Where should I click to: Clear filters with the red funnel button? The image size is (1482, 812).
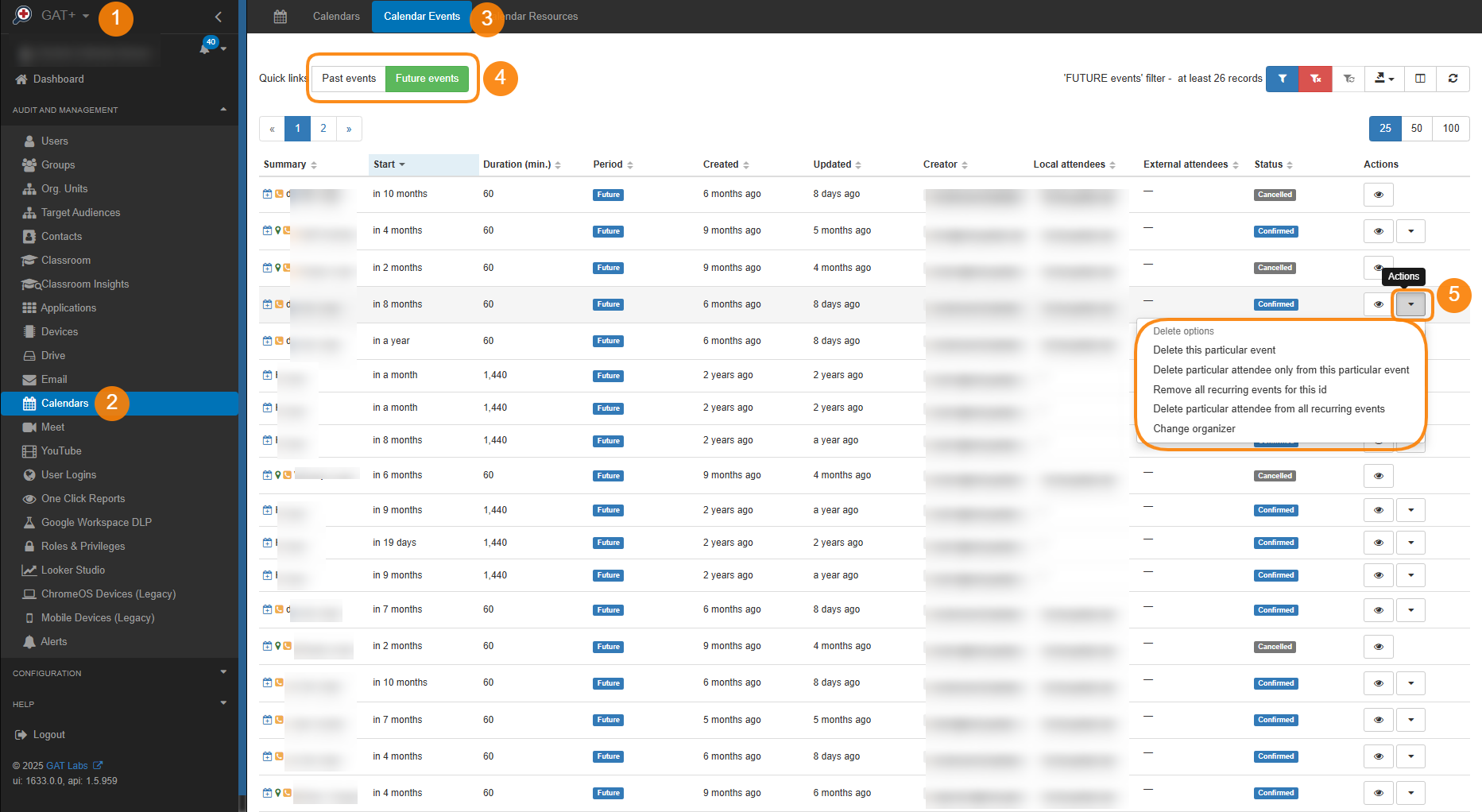pos(1315,79)
